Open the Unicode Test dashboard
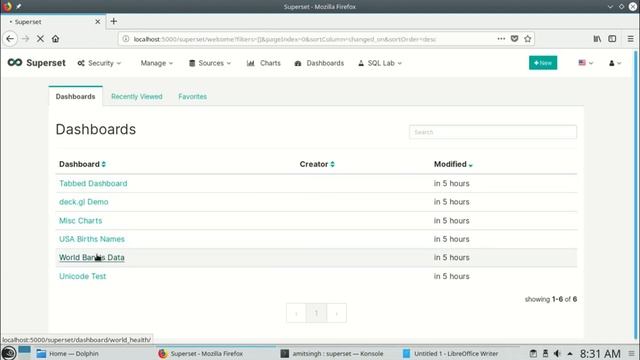 click(82, 276)
